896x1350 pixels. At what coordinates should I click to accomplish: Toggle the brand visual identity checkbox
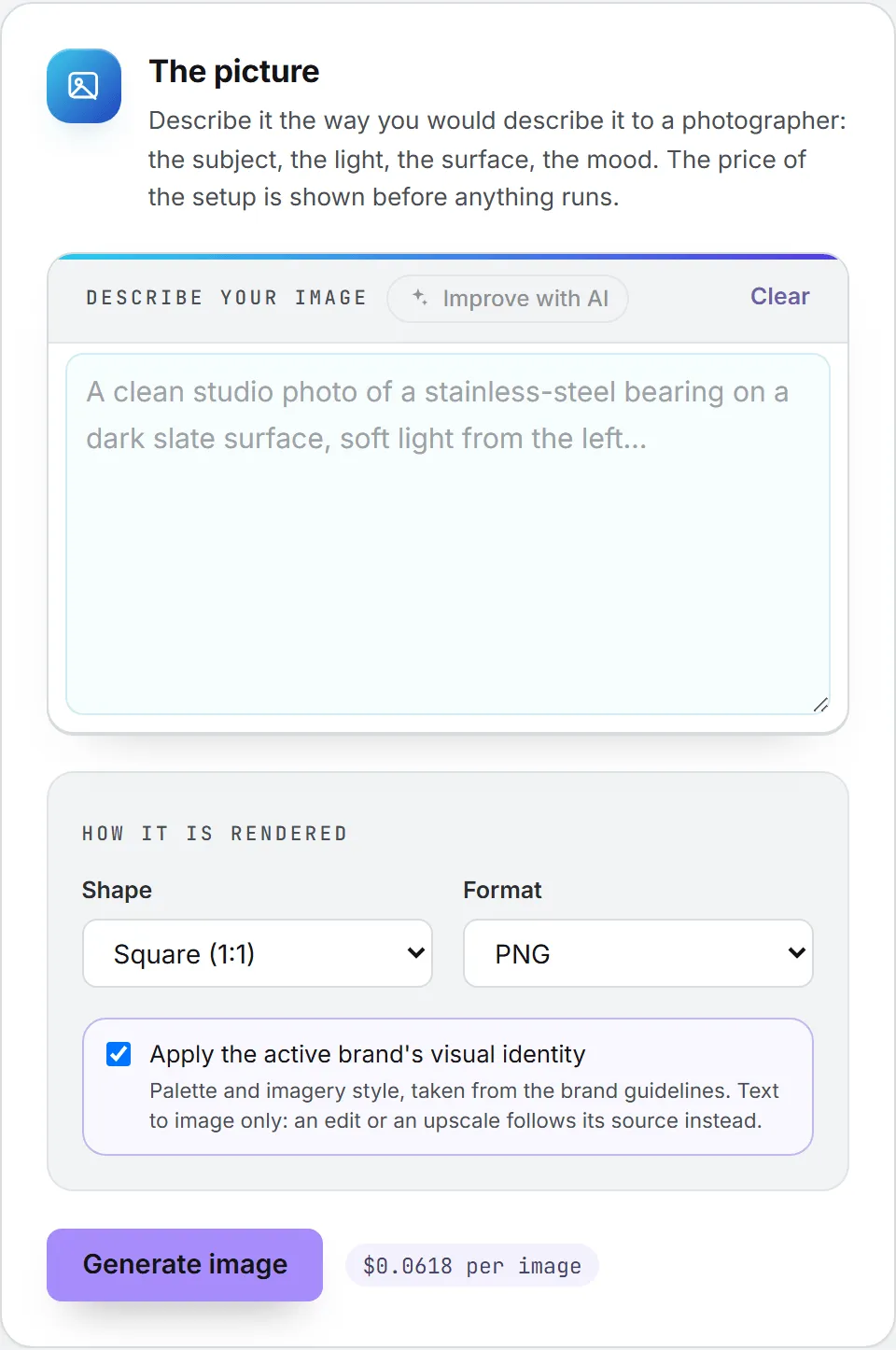(x=119, y=1054)
